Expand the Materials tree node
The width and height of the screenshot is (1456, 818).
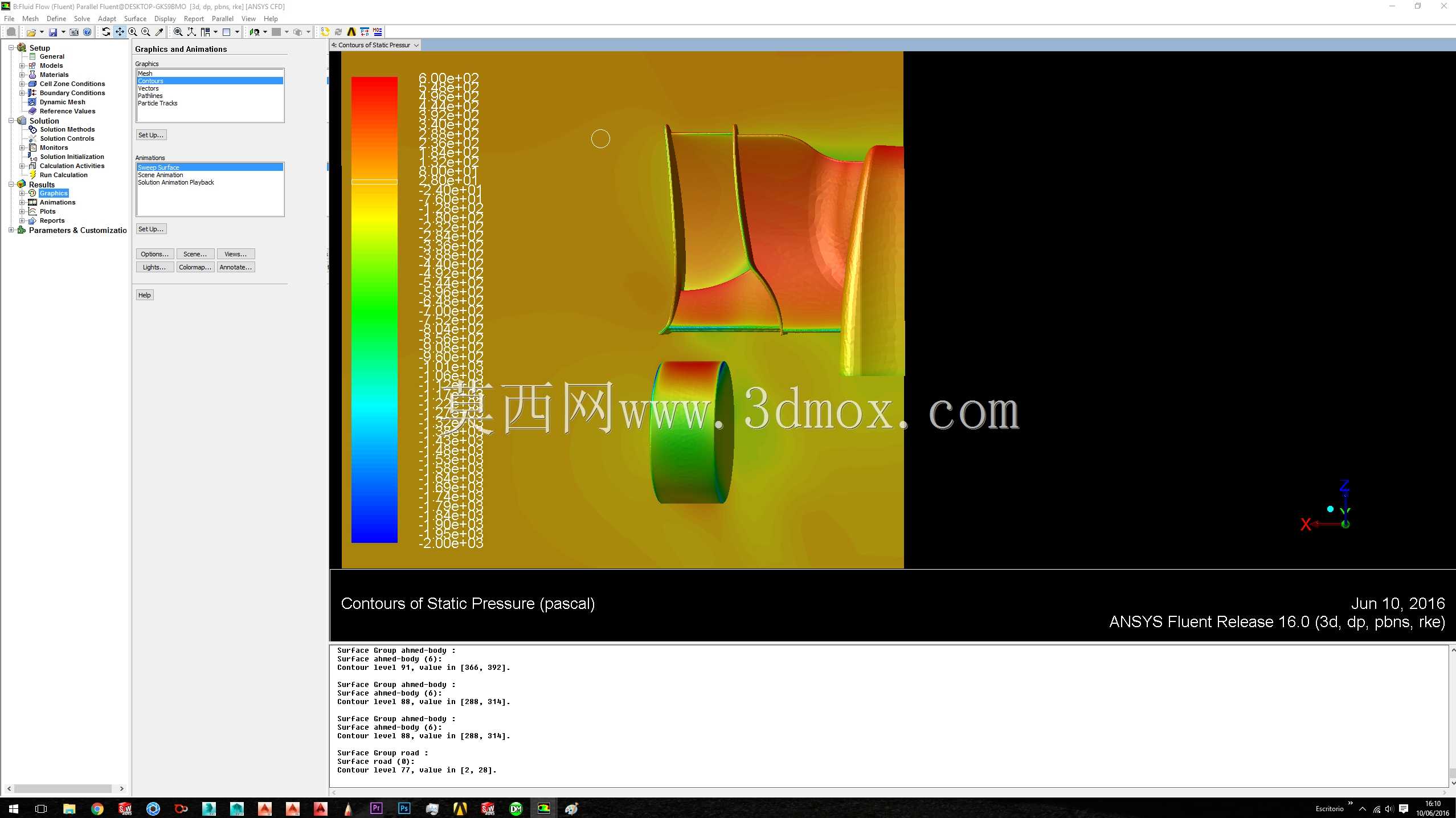click(x=22, y=75)
